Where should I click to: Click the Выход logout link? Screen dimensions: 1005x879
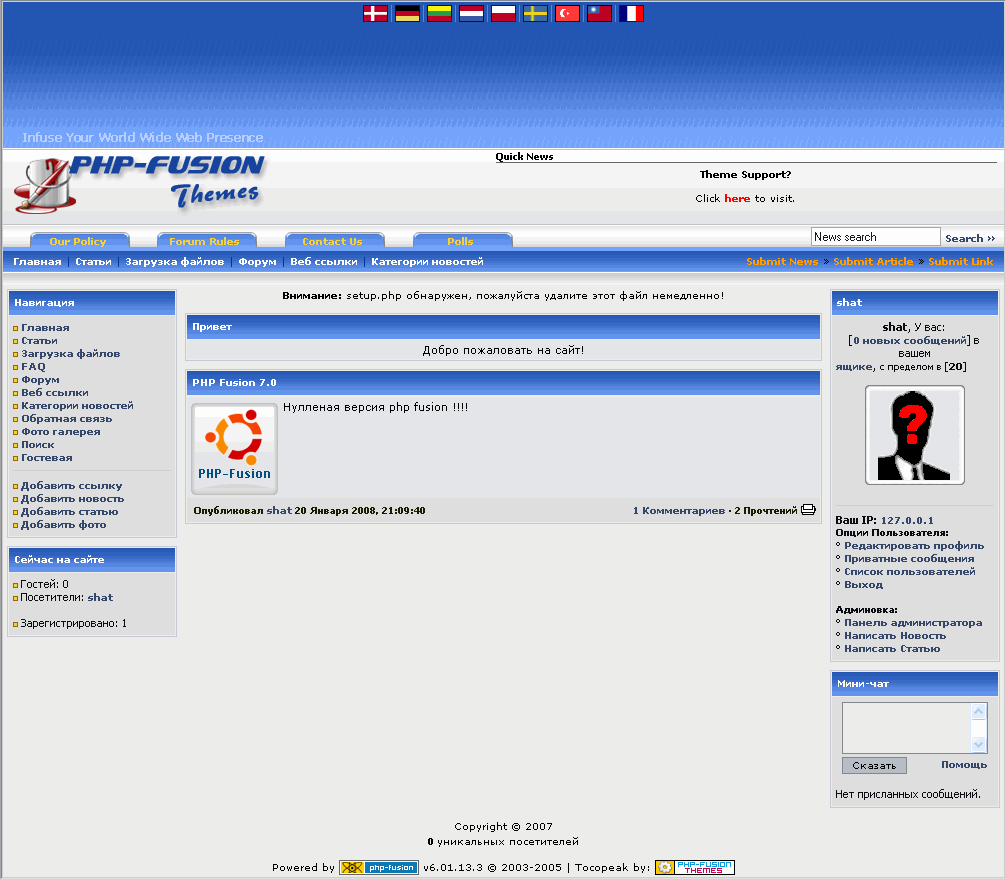point(863,585)
